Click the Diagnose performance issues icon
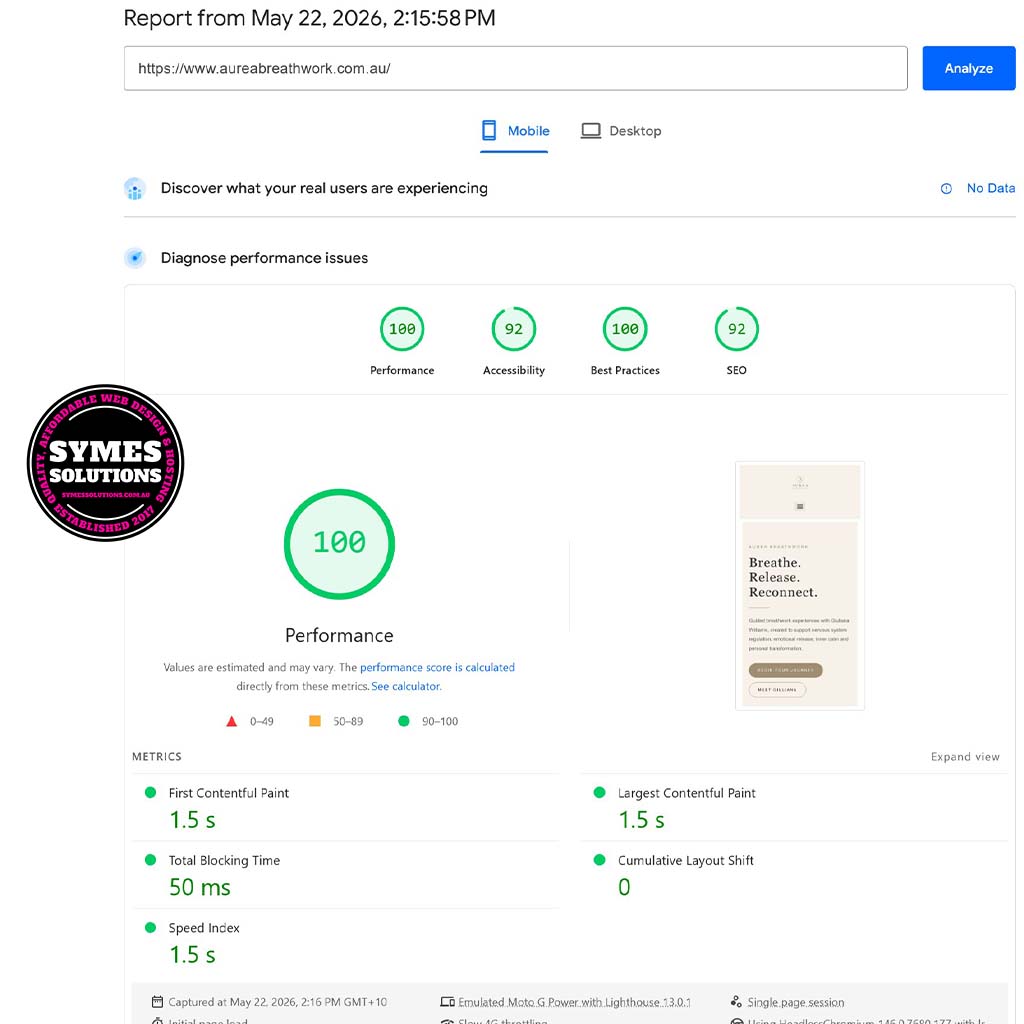 coord(135,258)
